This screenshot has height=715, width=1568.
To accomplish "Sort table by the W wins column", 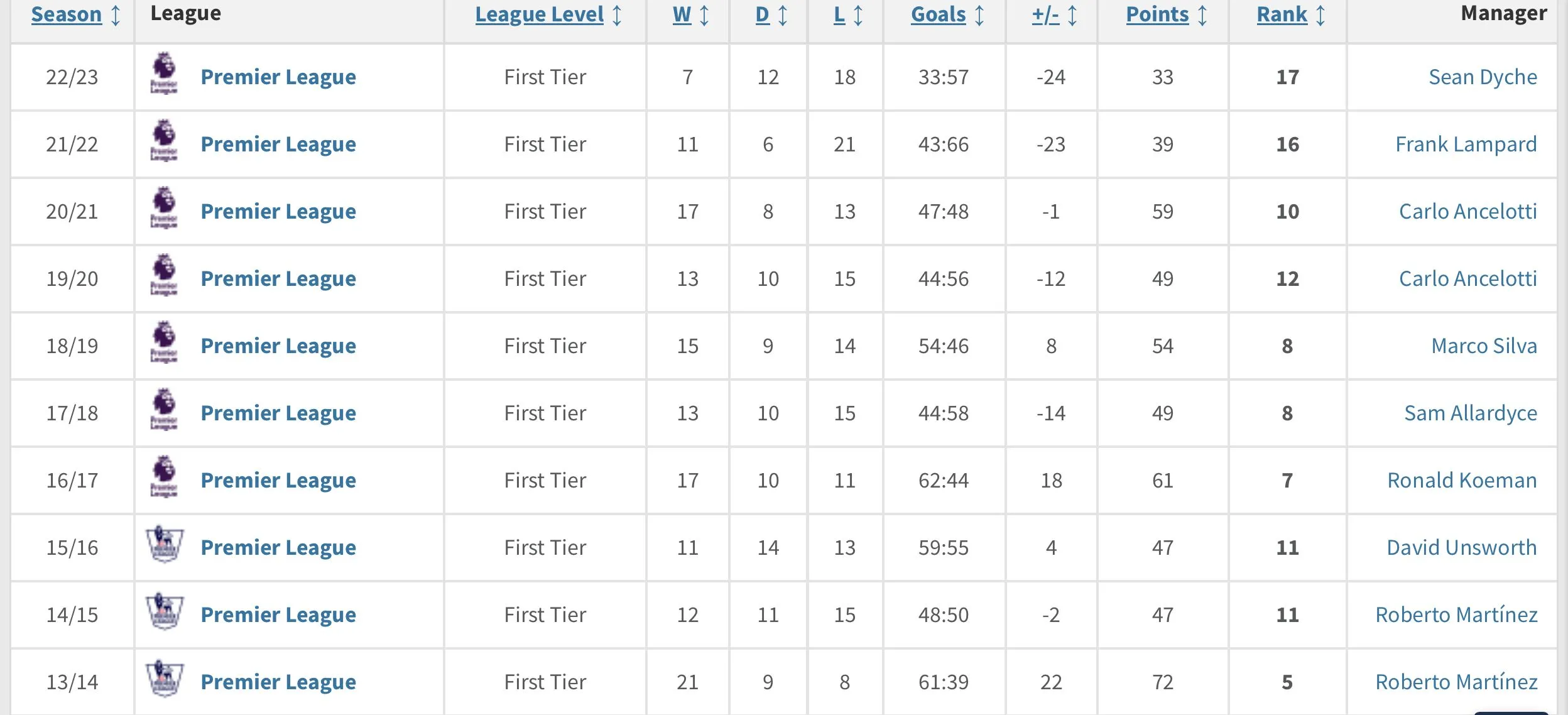I will pyautogui.click(x=682, y=14).
